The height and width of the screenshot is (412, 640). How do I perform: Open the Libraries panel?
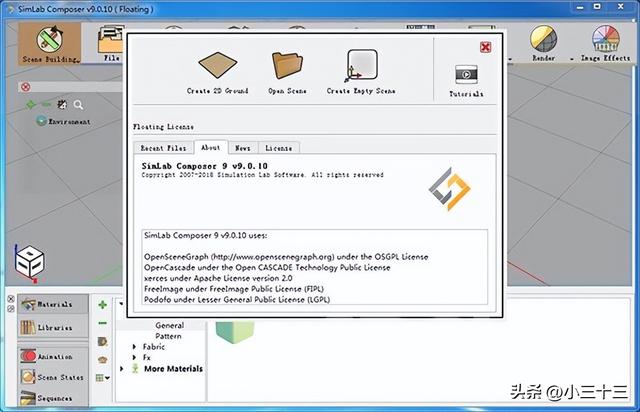53,327
